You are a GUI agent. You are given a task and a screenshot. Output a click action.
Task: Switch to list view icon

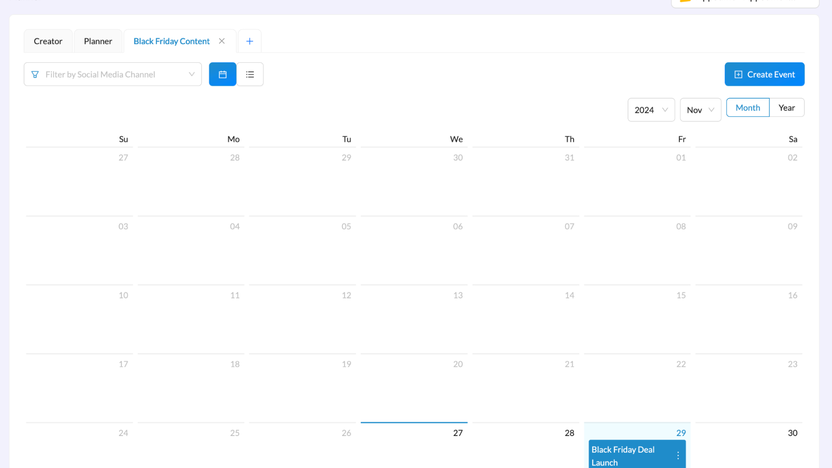coord(250,74)
